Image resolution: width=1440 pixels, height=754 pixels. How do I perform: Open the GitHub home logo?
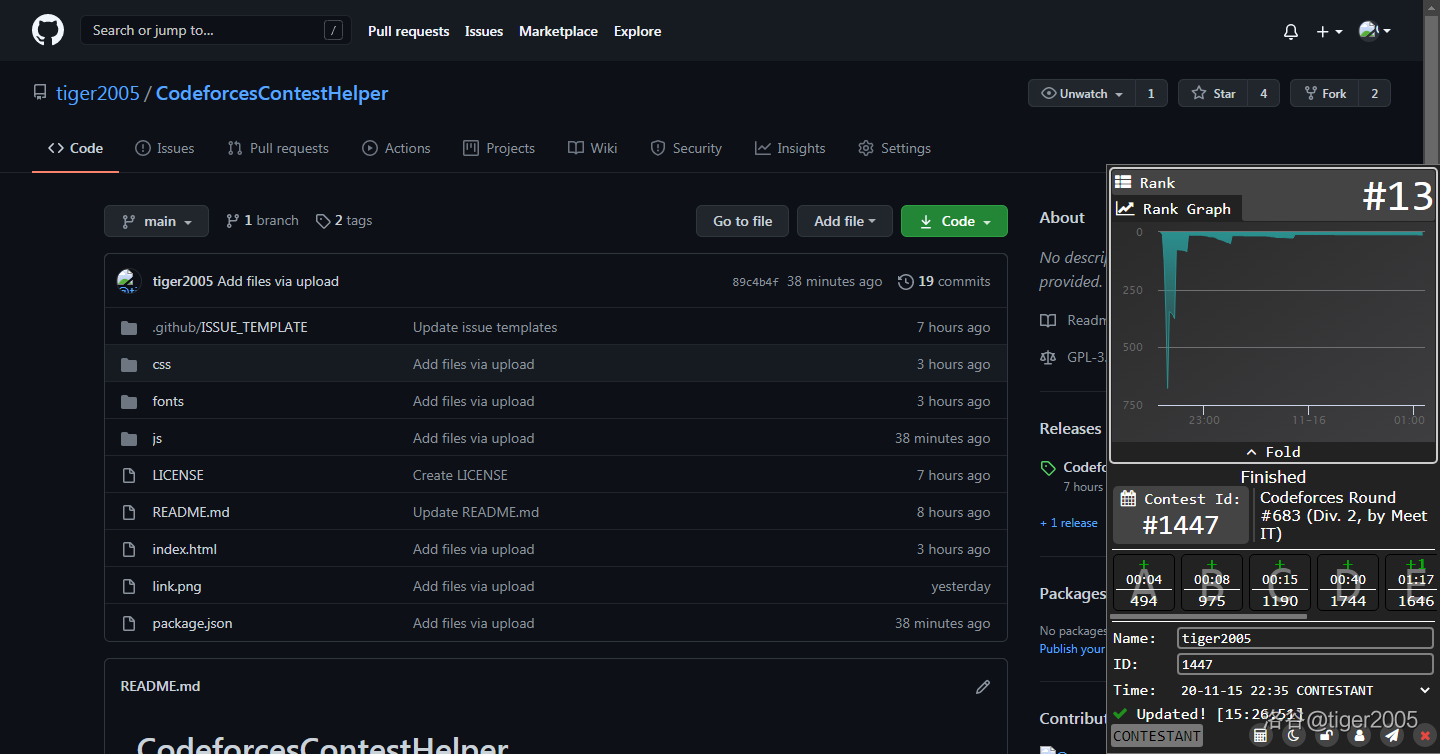pos(48,30)
